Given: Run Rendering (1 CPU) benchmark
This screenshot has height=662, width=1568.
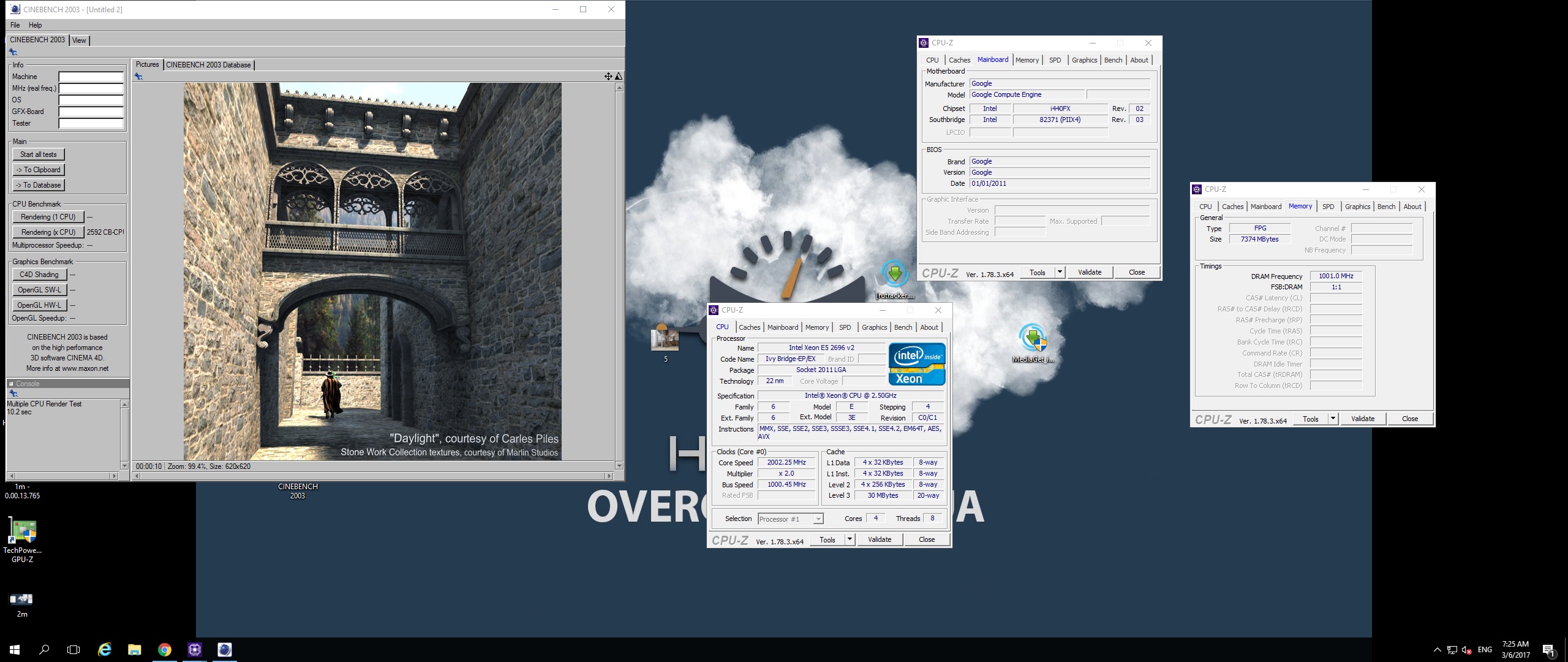Looking at the screenshot, I should pyautogui.click(x=48, y=217).
